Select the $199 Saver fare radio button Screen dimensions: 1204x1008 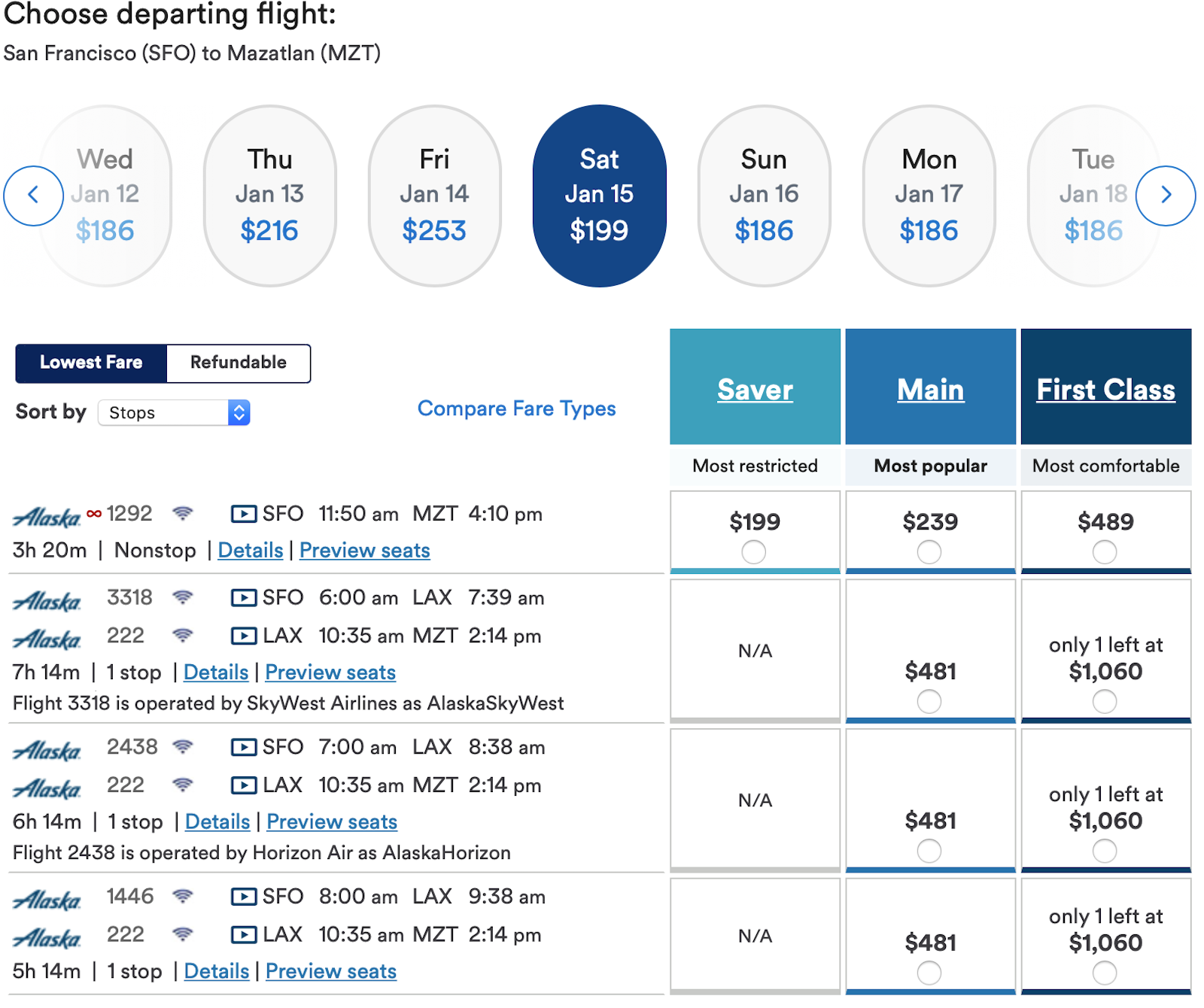click(753, 552)
